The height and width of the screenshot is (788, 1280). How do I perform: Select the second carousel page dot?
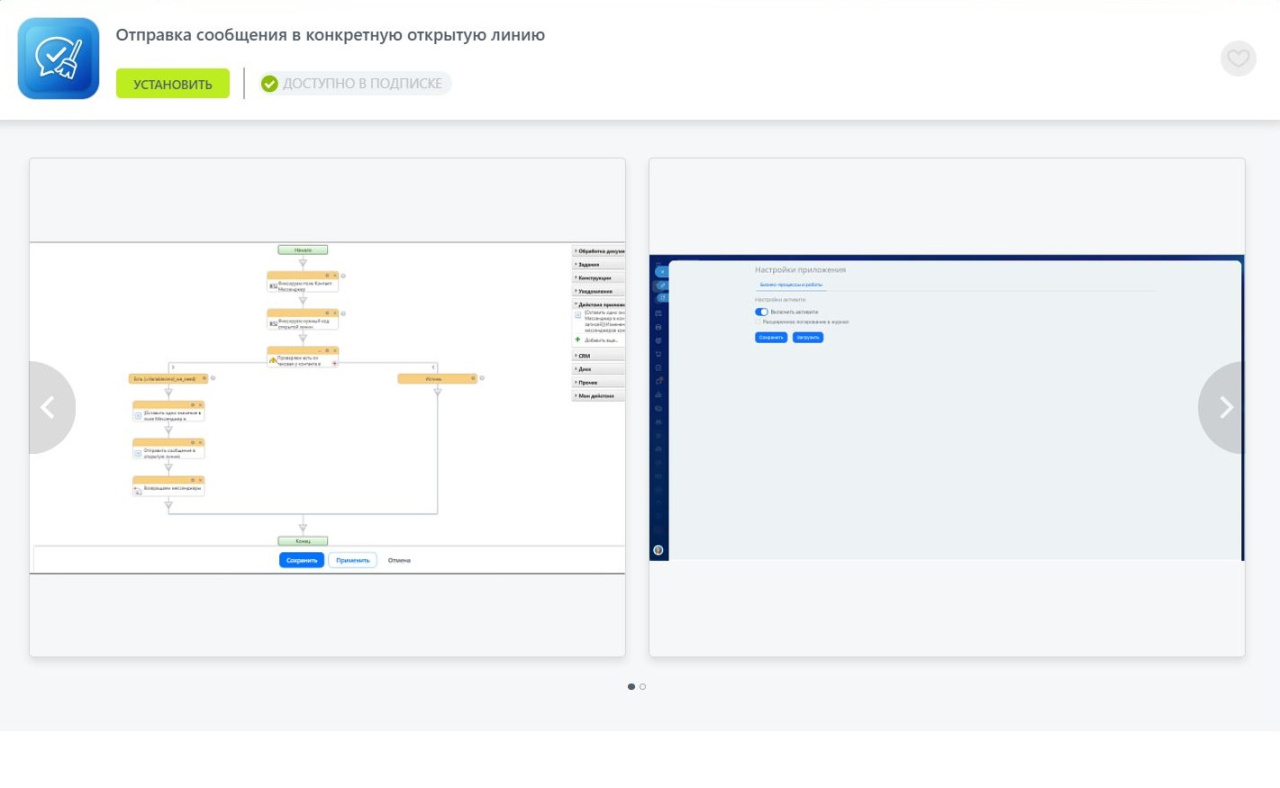click(643, 687)
